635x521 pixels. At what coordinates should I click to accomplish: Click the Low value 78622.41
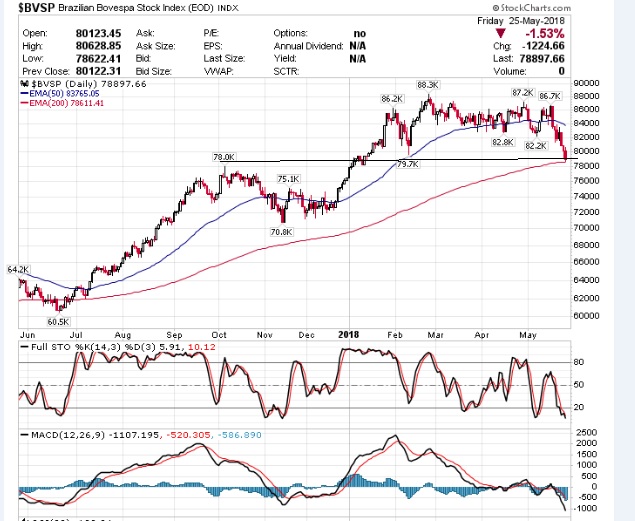coord(98,59)
